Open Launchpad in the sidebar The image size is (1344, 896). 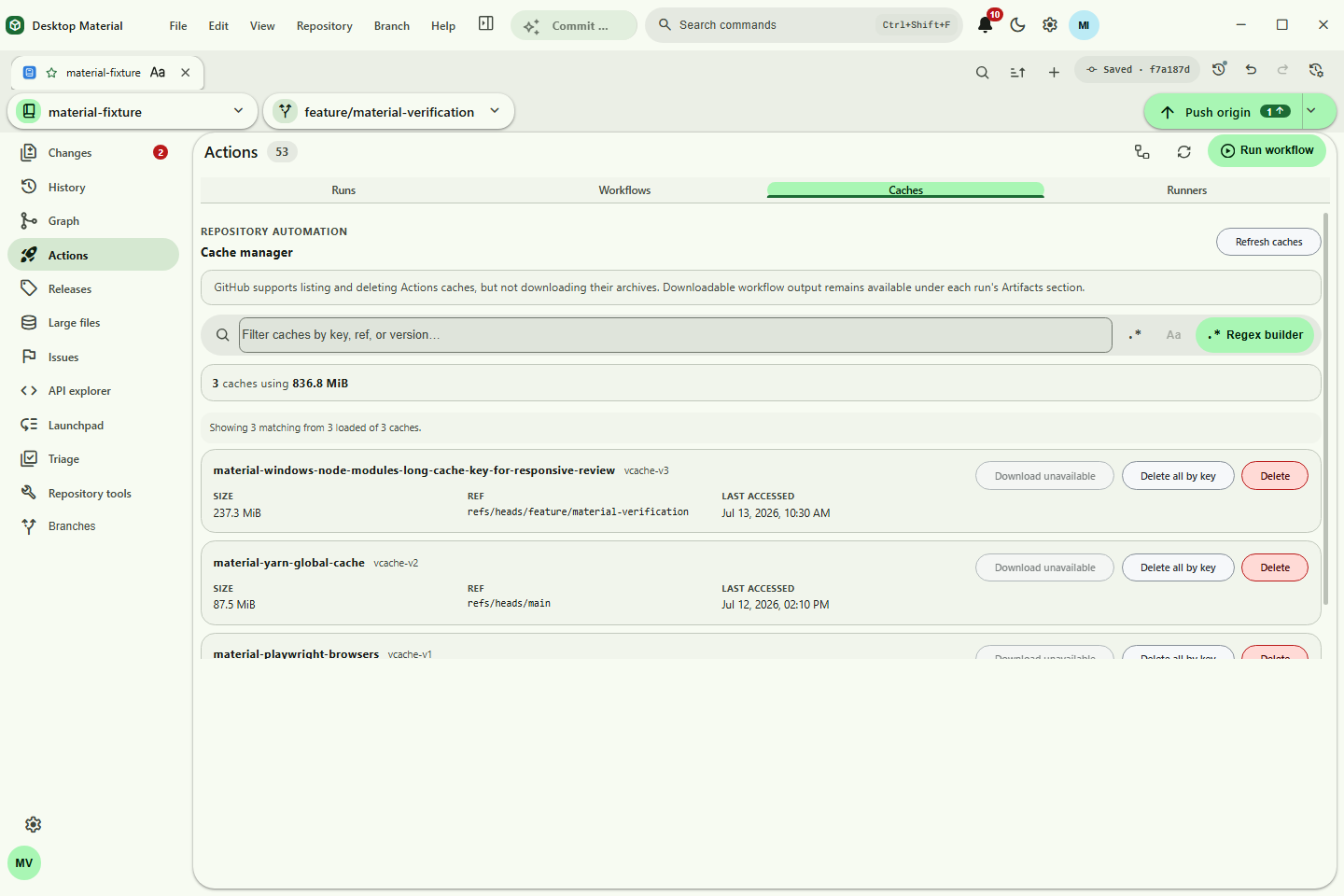point(93,426)
